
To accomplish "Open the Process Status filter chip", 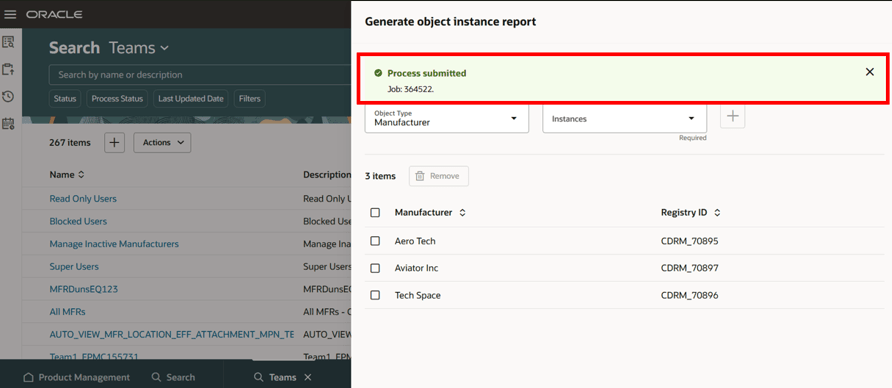I will click(x=117, y=99).
